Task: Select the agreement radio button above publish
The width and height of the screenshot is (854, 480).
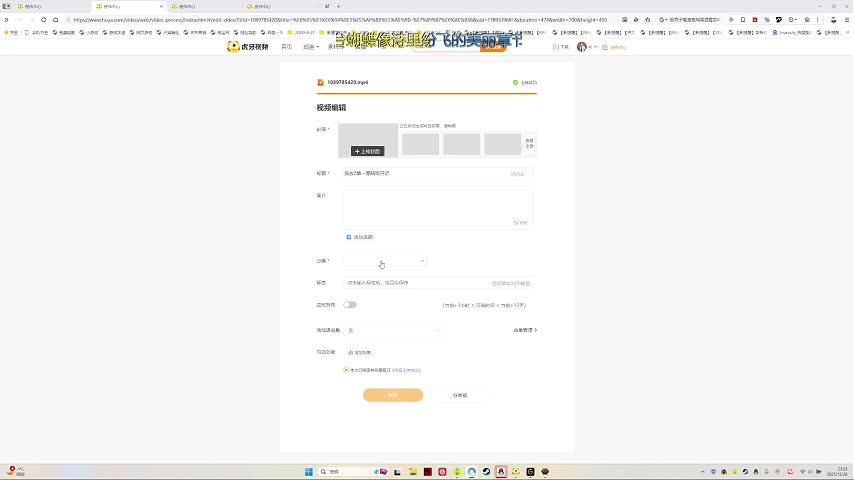Action: 346,370
